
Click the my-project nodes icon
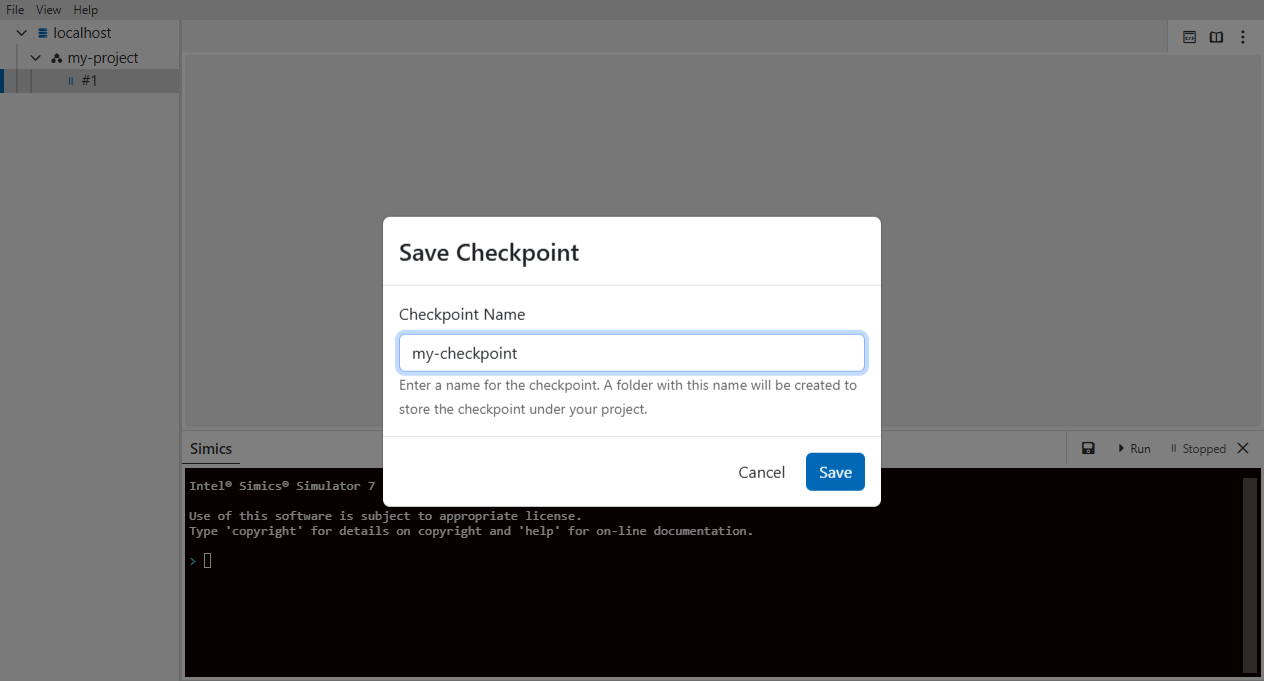(56, 58)
